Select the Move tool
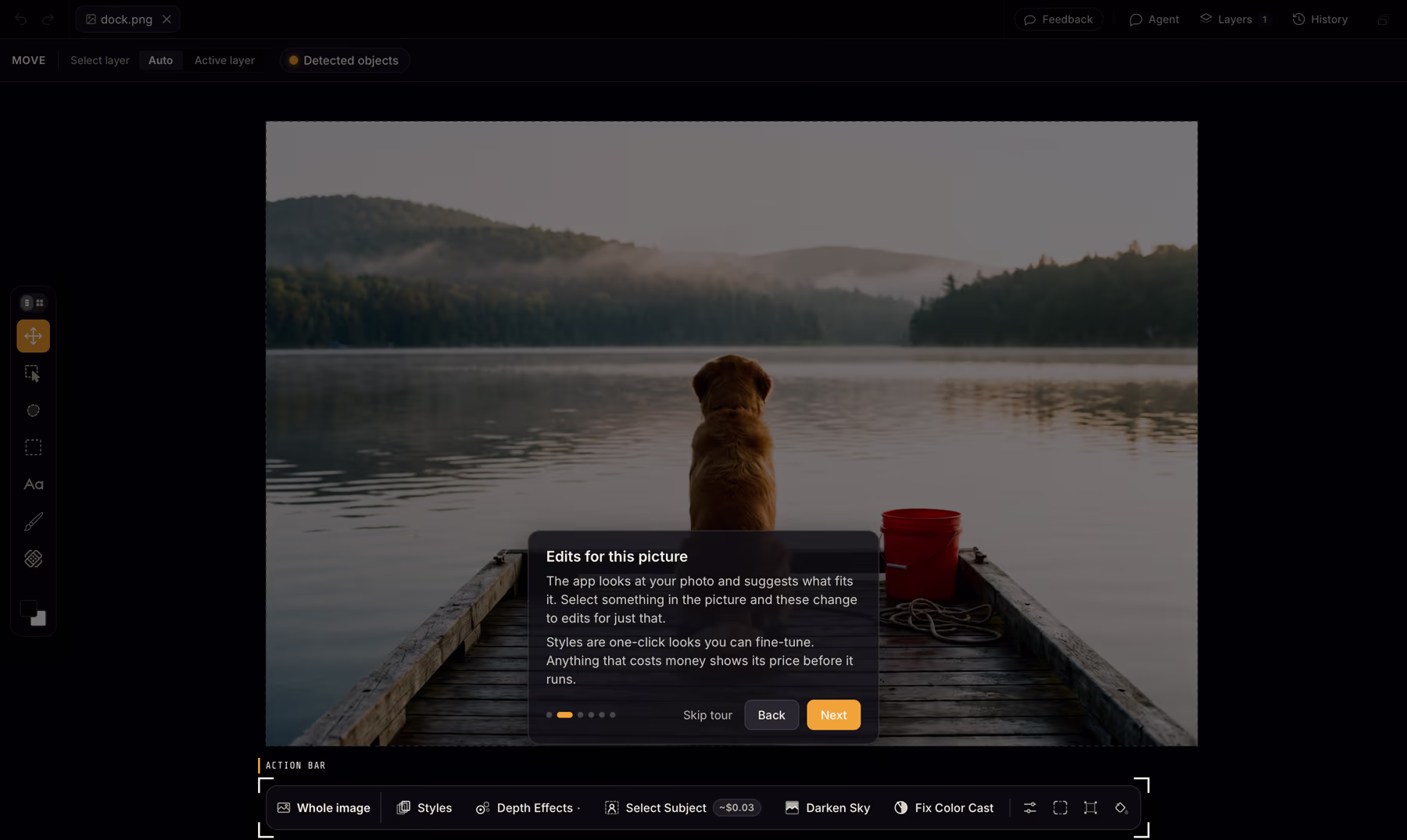Image resolution: width=1407 pixels, height=840 pixels. tap(33, 336)
